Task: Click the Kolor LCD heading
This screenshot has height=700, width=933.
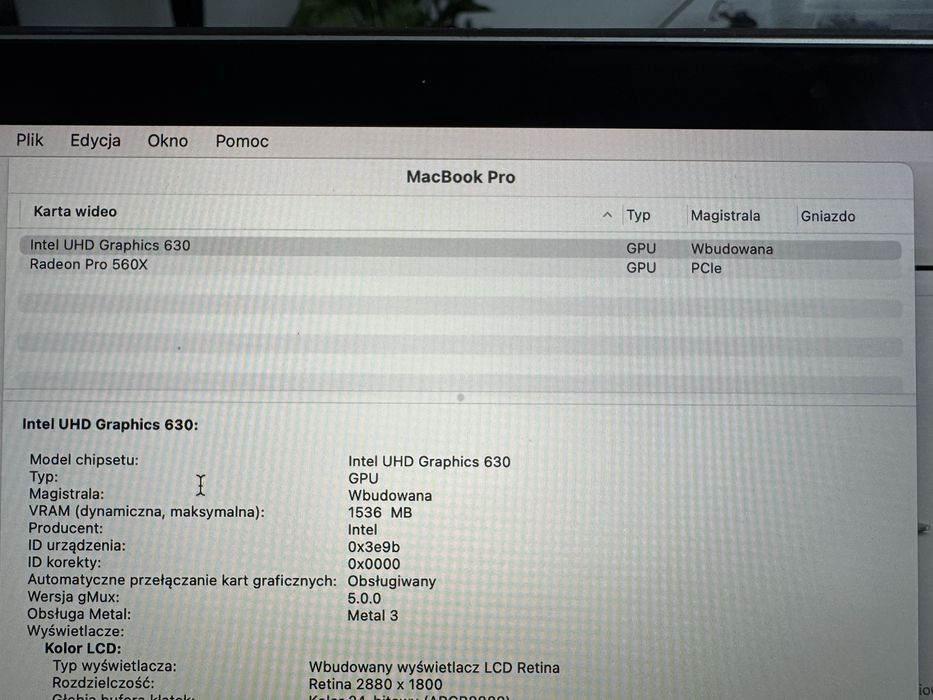Action: click(83, 648)
